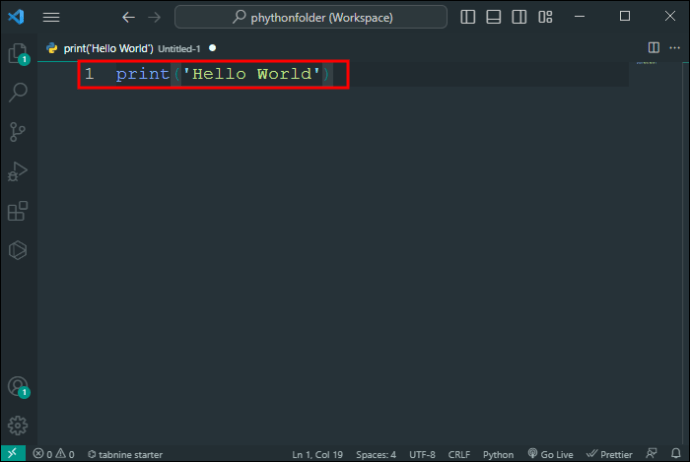Toggle the bottom panel layout icon

point(493,17)
